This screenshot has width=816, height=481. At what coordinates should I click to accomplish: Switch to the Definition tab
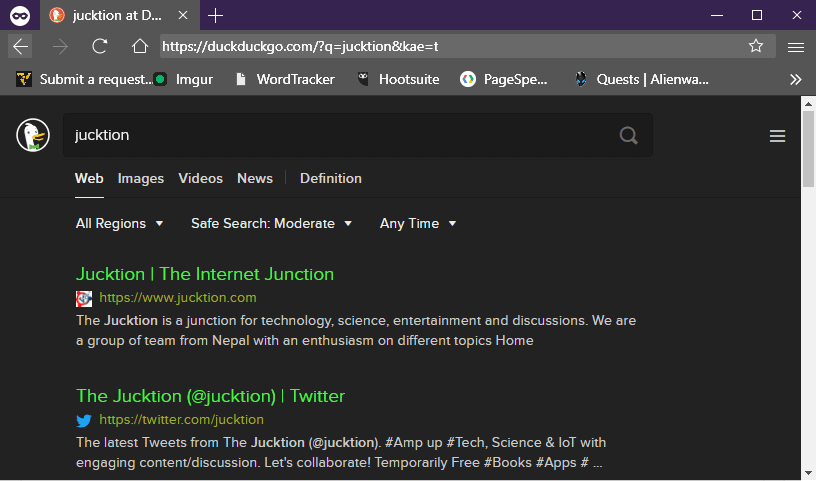[330, 179]
